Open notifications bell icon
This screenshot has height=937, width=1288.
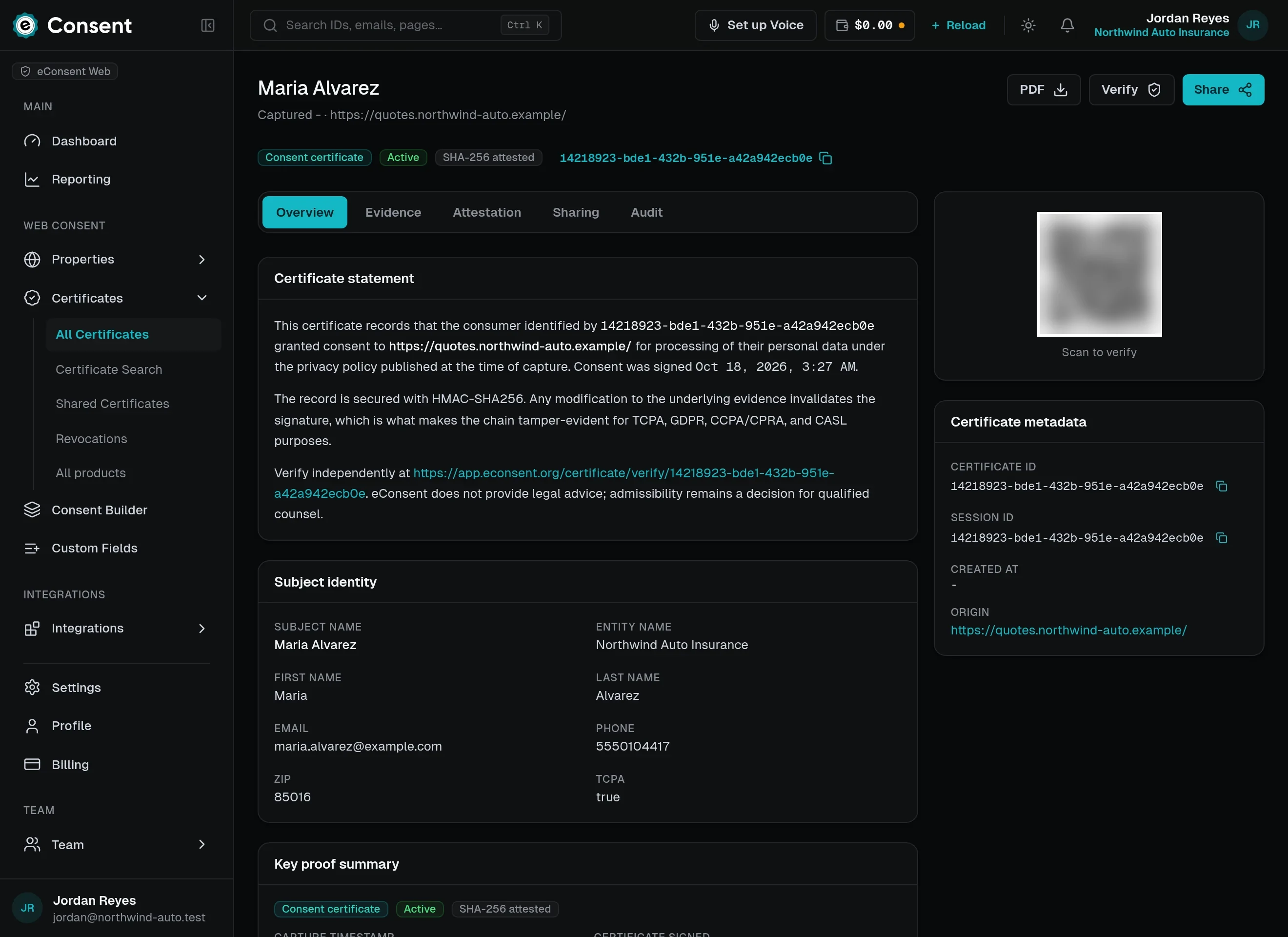(1067, 25)
